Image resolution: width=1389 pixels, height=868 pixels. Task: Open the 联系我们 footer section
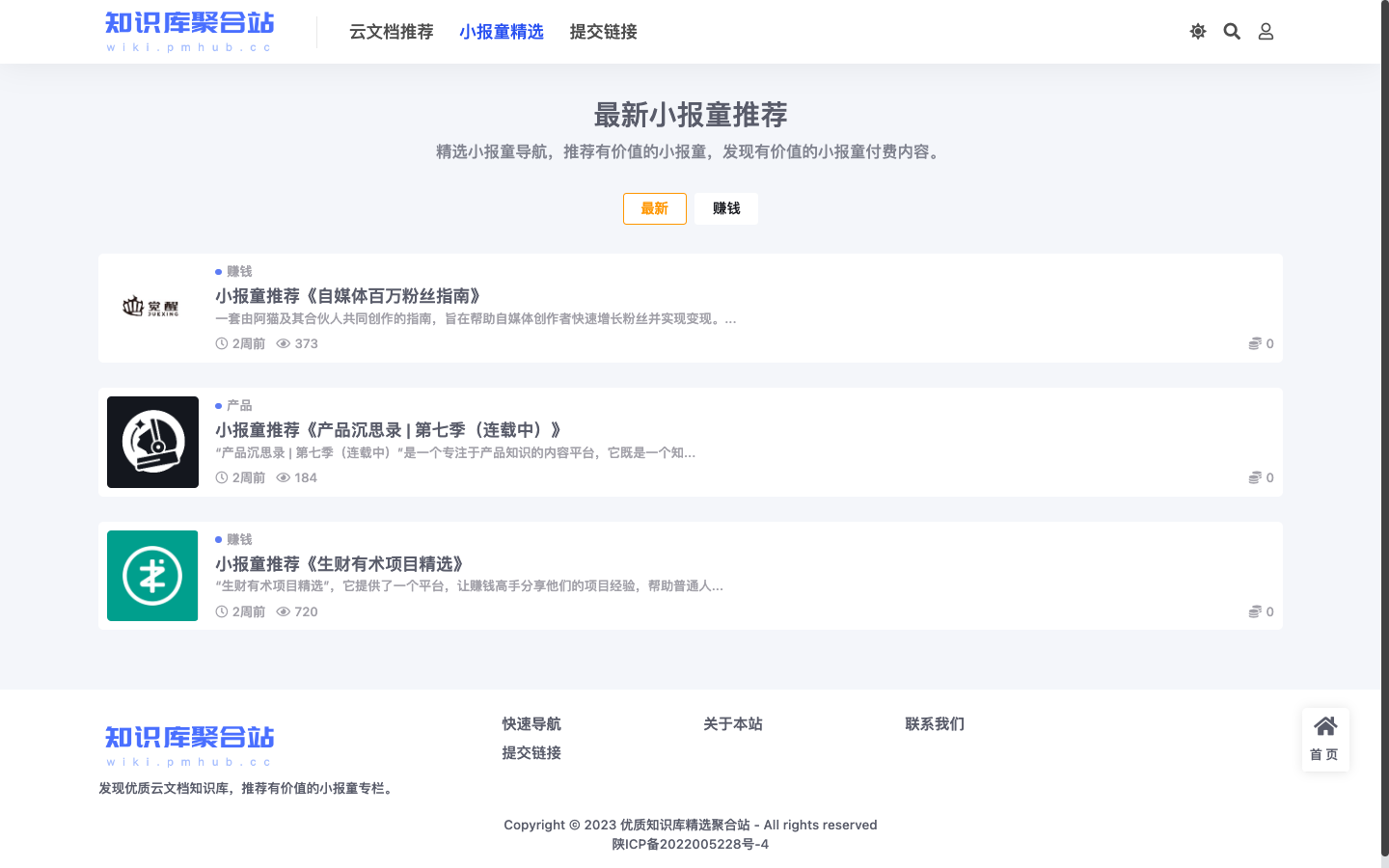tap(934, 723)
